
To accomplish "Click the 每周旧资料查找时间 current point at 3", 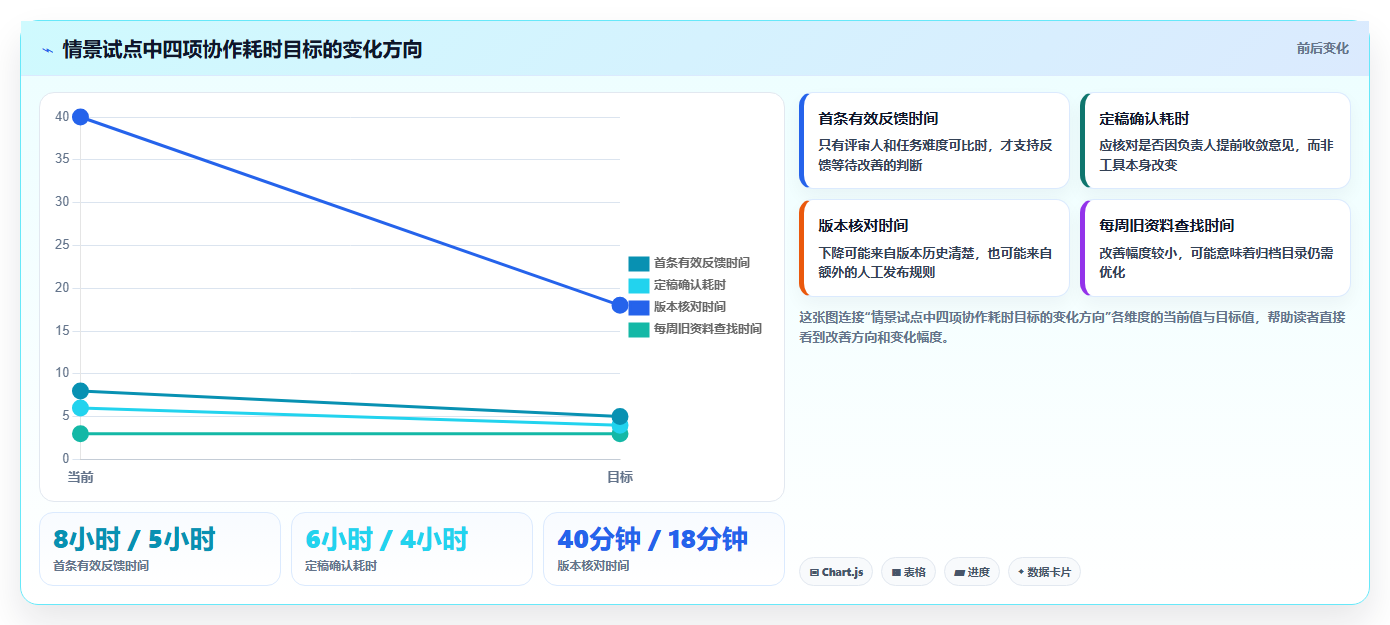I will (80, 434).
